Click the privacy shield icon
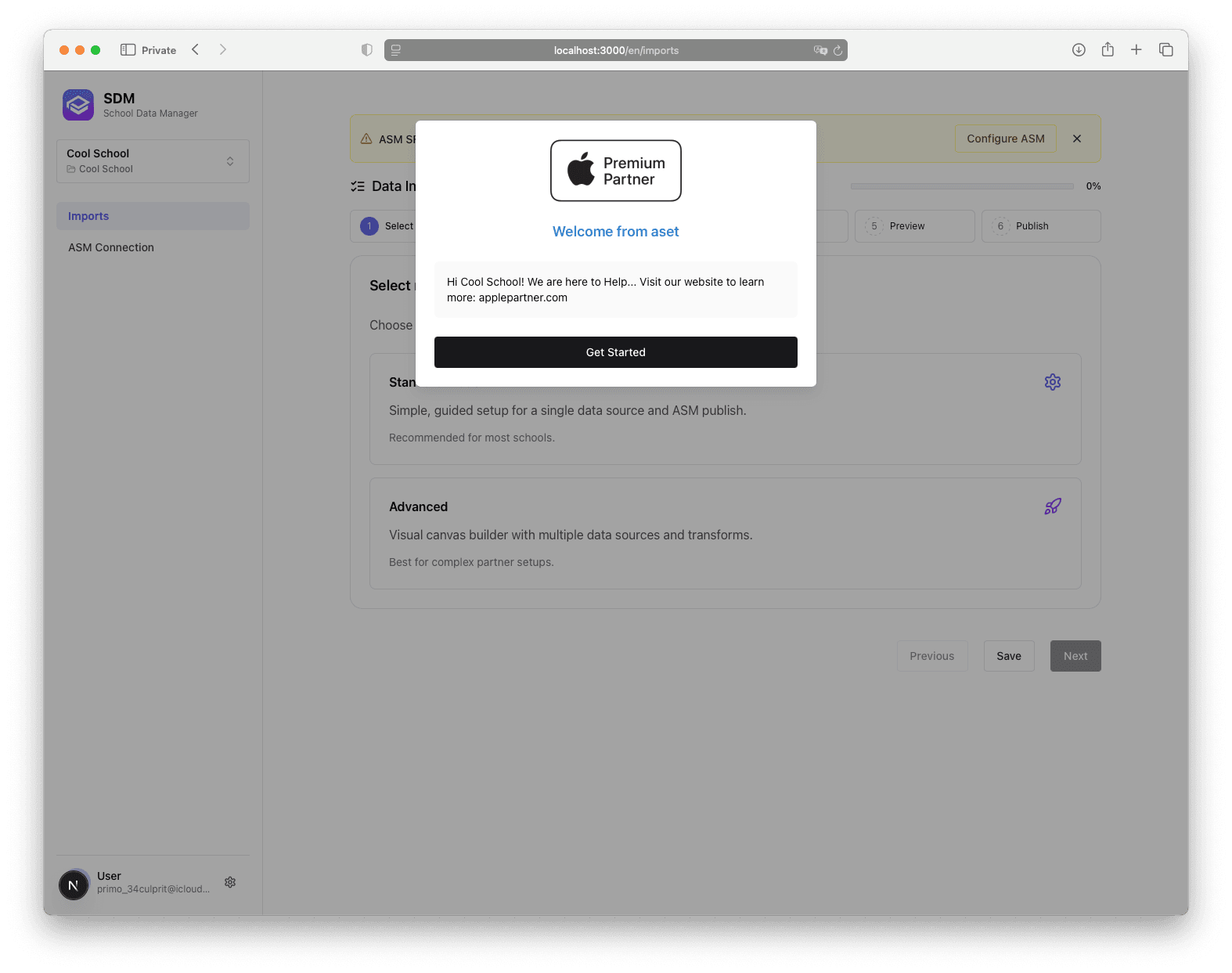Image resolution: width=1232 pixels, height=973 pixels. (366, 50)
